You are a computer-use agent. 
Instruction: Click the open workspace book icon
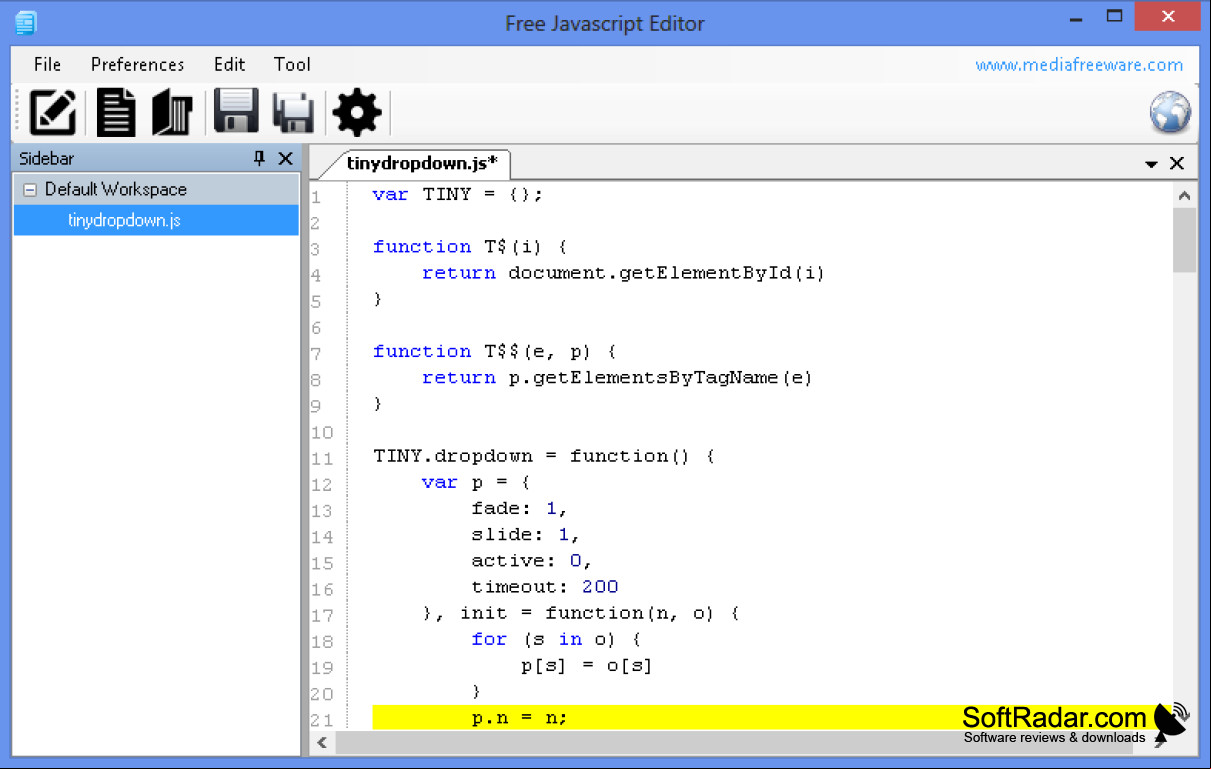(x=172, y=112)
